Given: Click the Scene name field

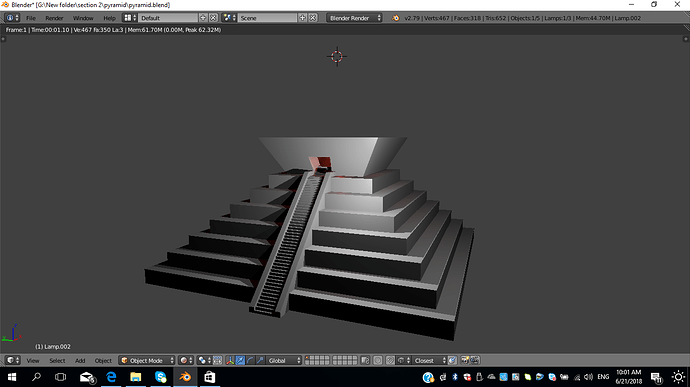Looking at the screenshot, I should (x=268, y=18).
